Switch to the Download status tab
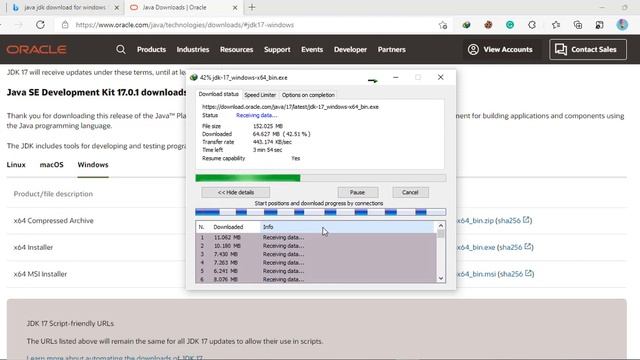Viewport: 640px width, 360px height. pyautogui.click(x=218, y=94)
